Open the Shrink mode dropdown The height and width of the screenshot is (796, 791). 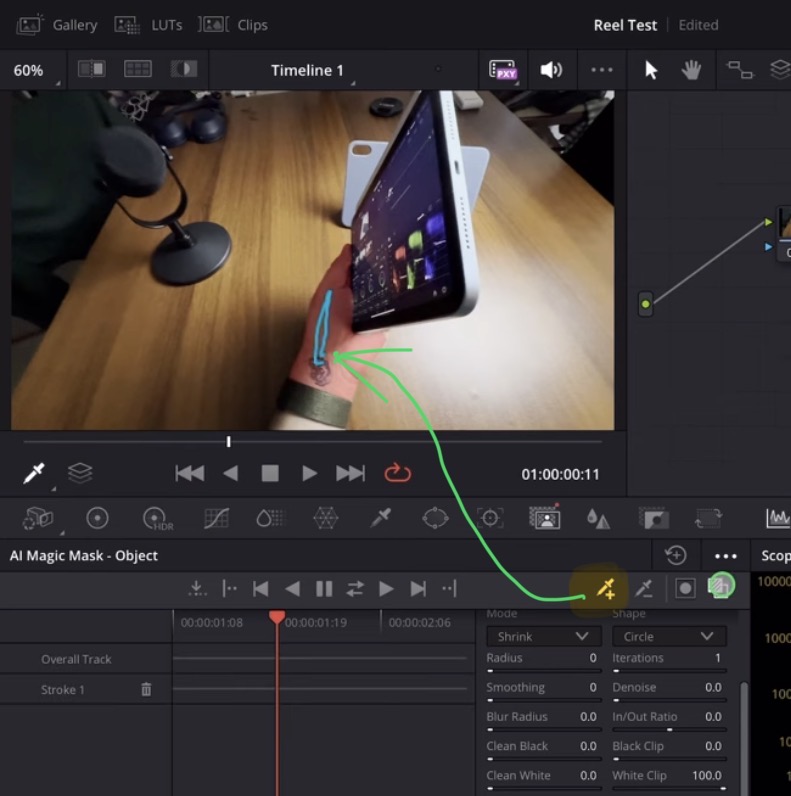(543, 636)
